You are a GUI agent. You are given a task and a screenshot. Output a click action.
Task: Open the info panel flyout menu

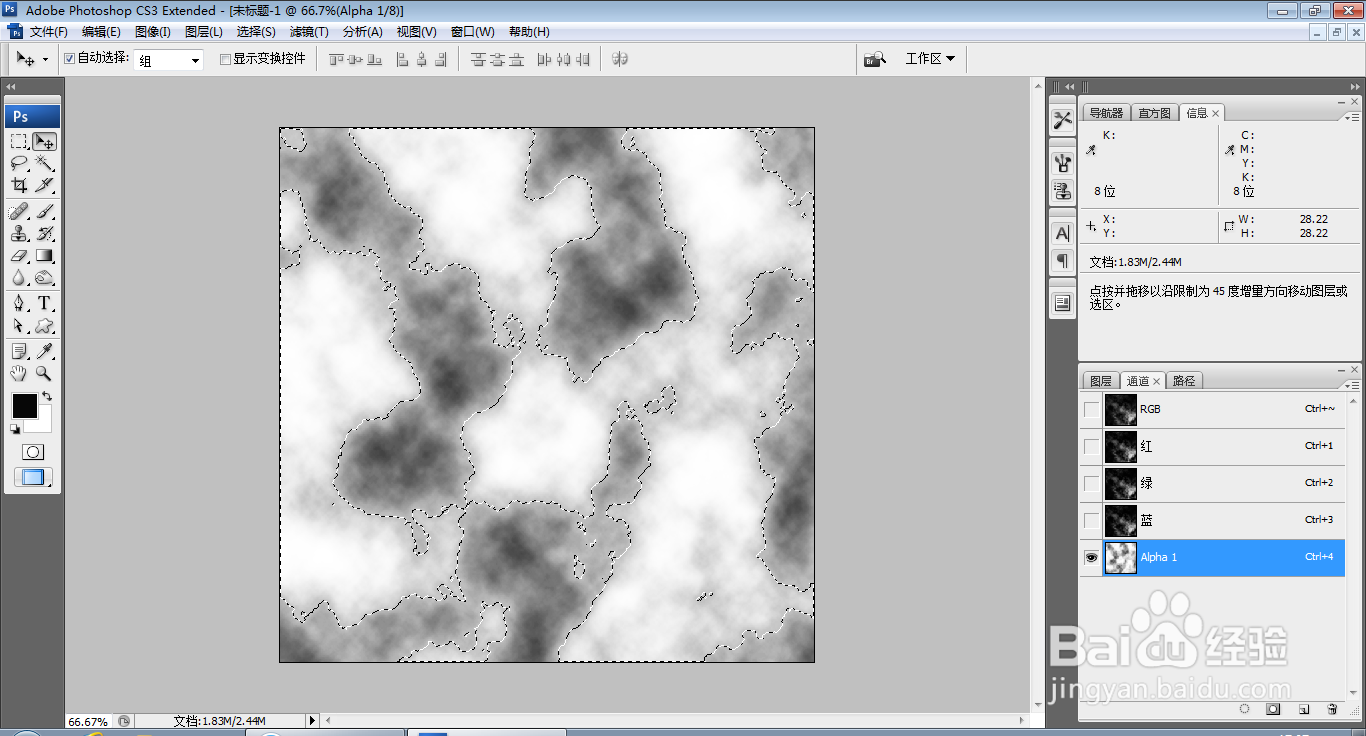pos(1352,116)
